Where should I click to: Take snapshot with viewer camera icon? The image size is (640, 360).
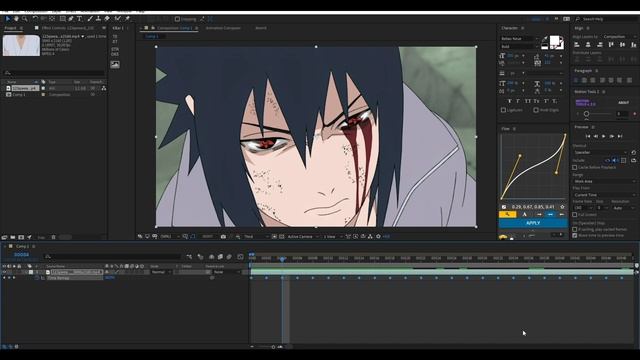click(223, 237)
